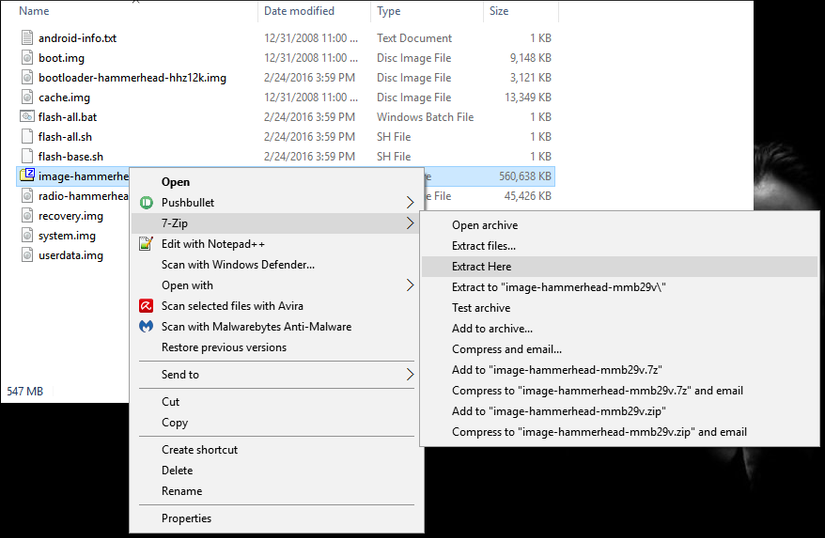The height and width of the screenshot is (538, 825).
Task: Click the Pushbullet icon in context menu
Action: pos(145,203)
